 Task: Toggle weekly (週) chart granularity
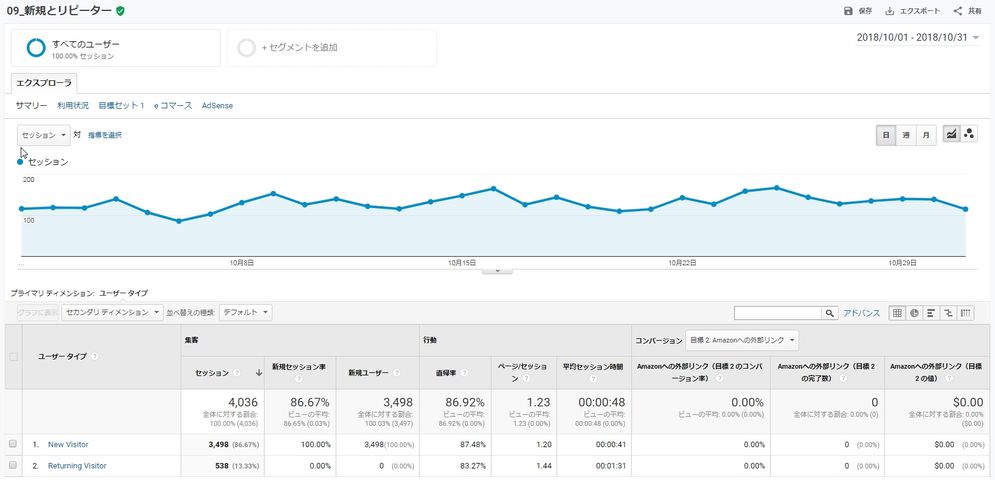tap(906, 135)
